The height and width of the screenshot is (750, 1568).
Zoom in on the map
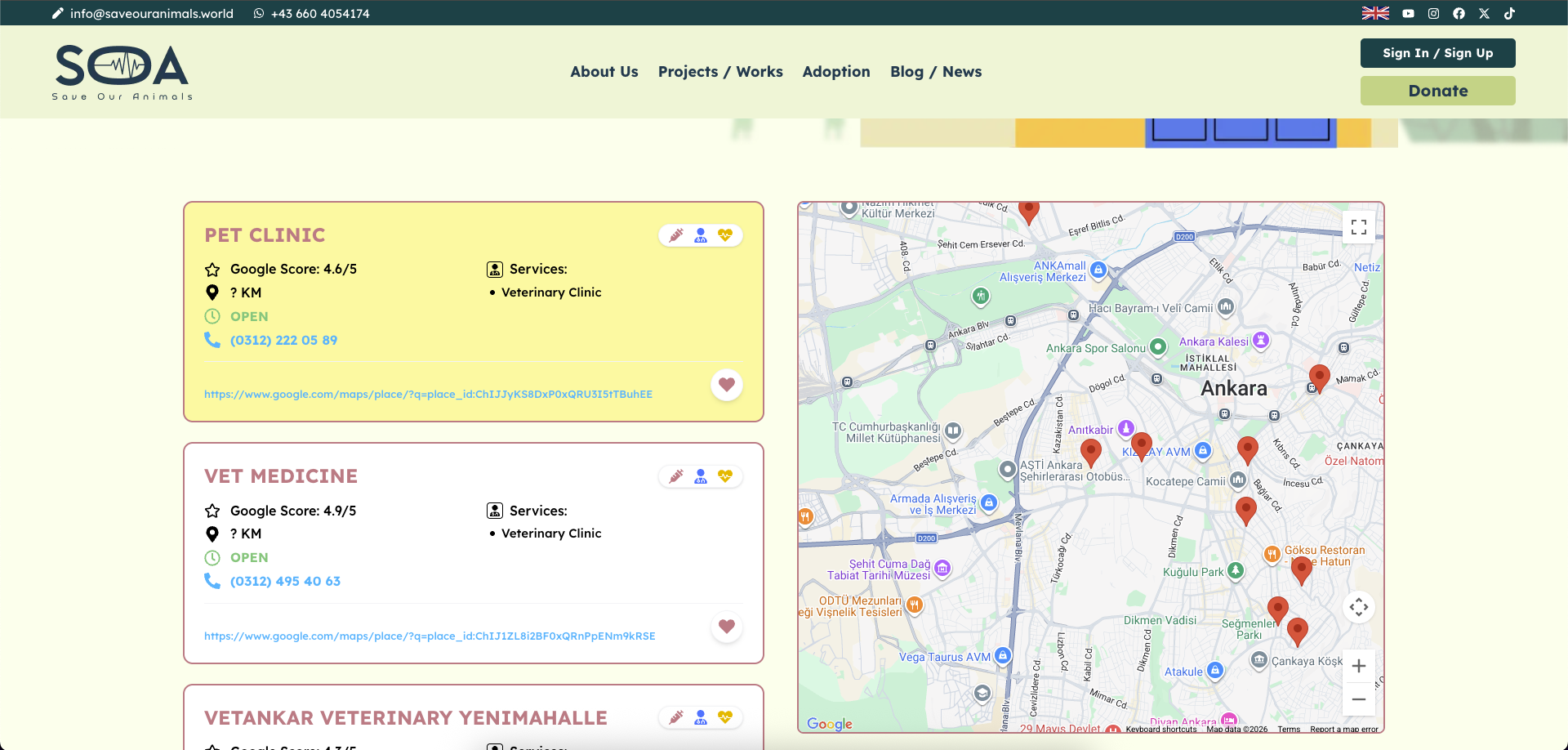(x=1359, y=666)
